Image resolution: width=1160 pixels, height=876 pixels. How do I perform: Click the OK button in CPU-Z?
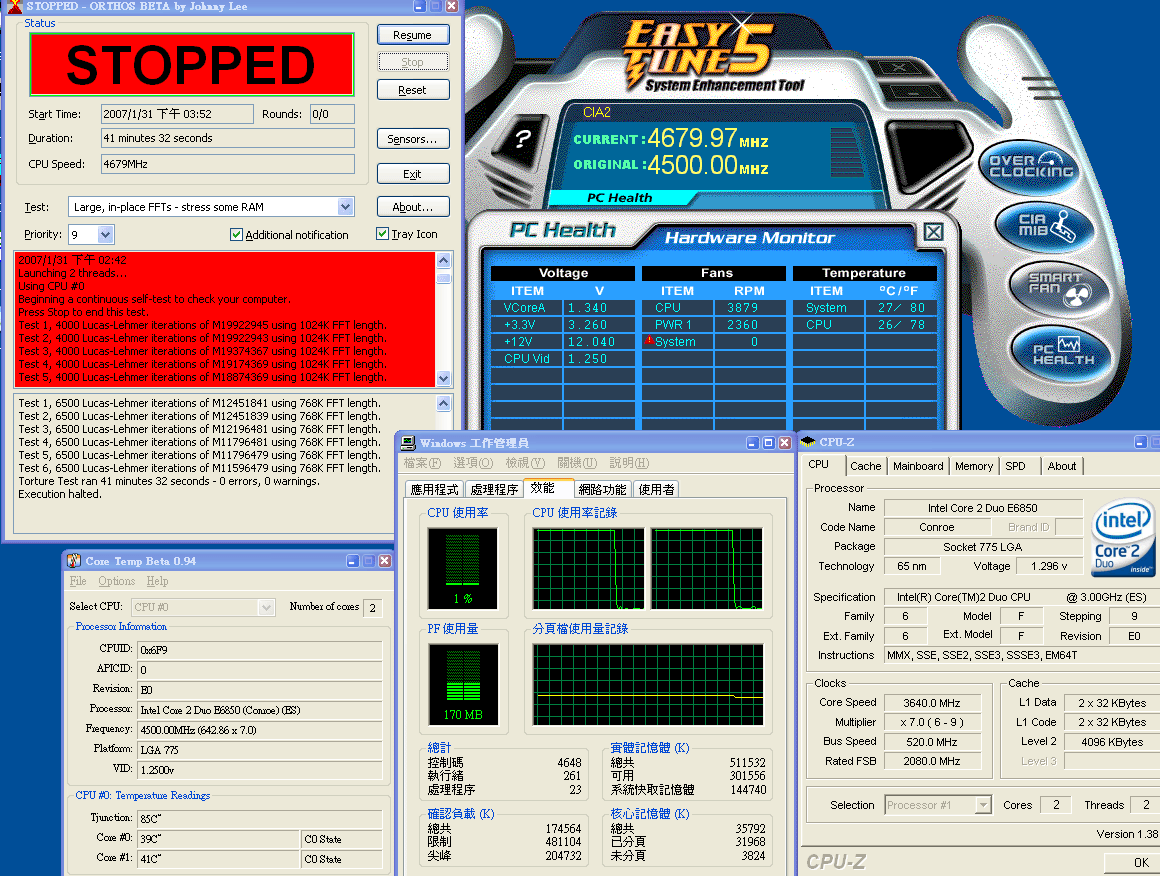(x=1142, y=863)
